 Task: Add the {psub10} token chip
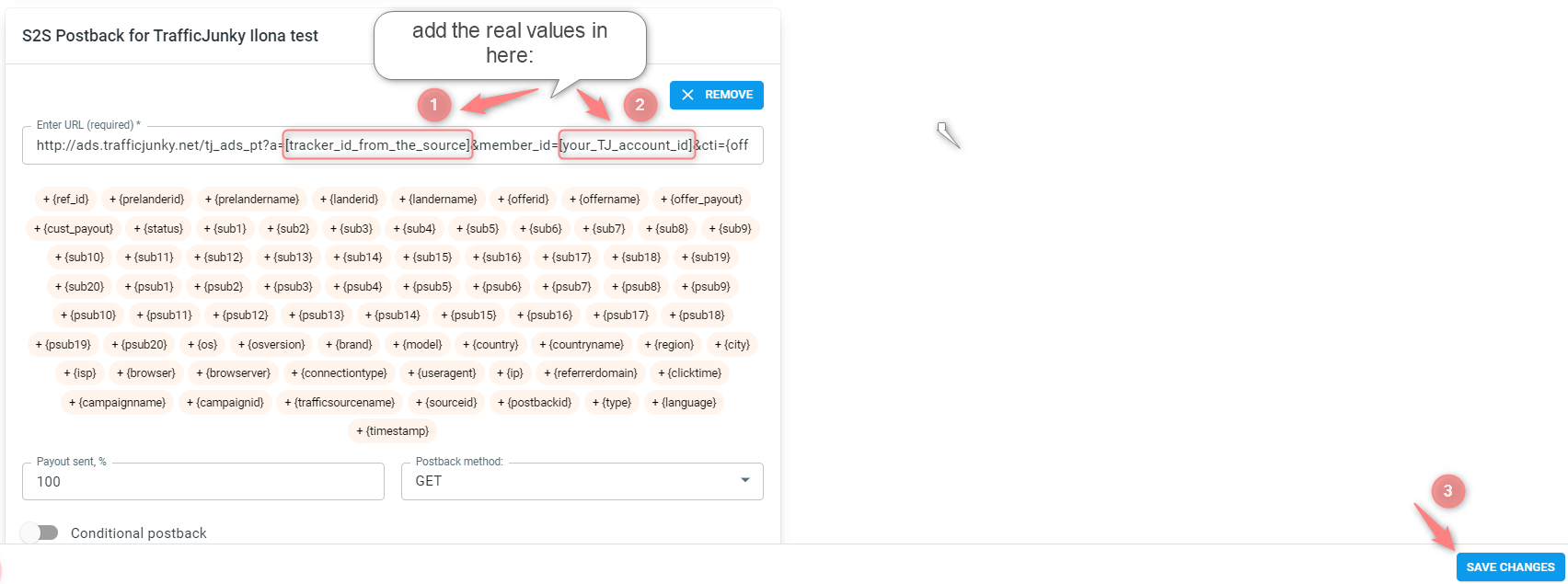click(x=88, y=315)
